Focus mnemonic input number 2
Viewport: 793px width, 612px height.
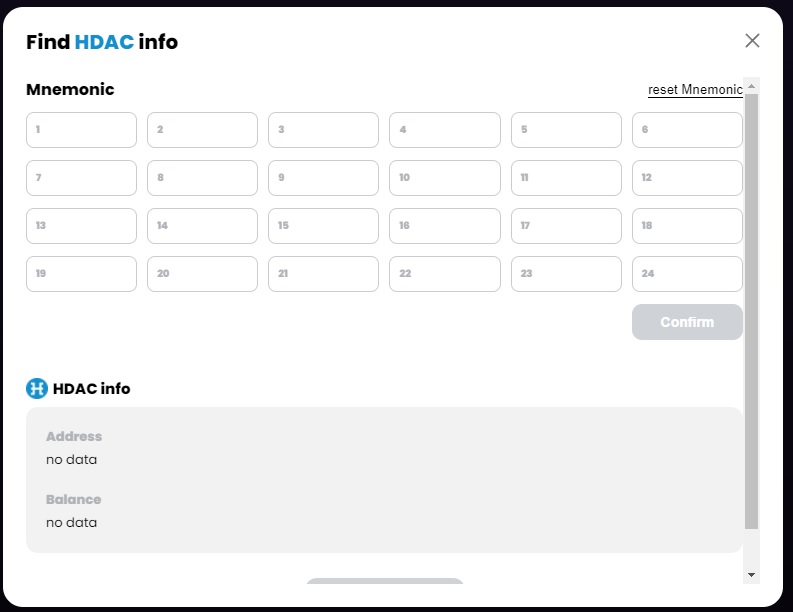202,130
